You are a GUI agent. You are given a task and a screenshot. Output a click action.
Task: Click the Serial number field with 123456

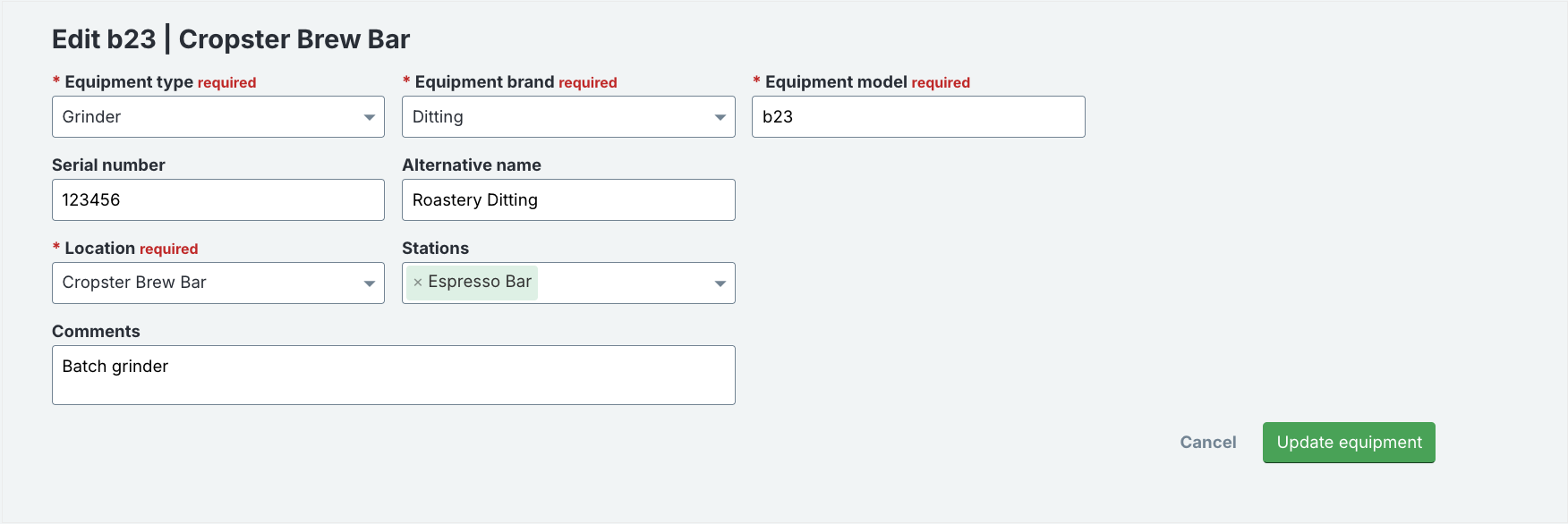[x=218, y=200]
